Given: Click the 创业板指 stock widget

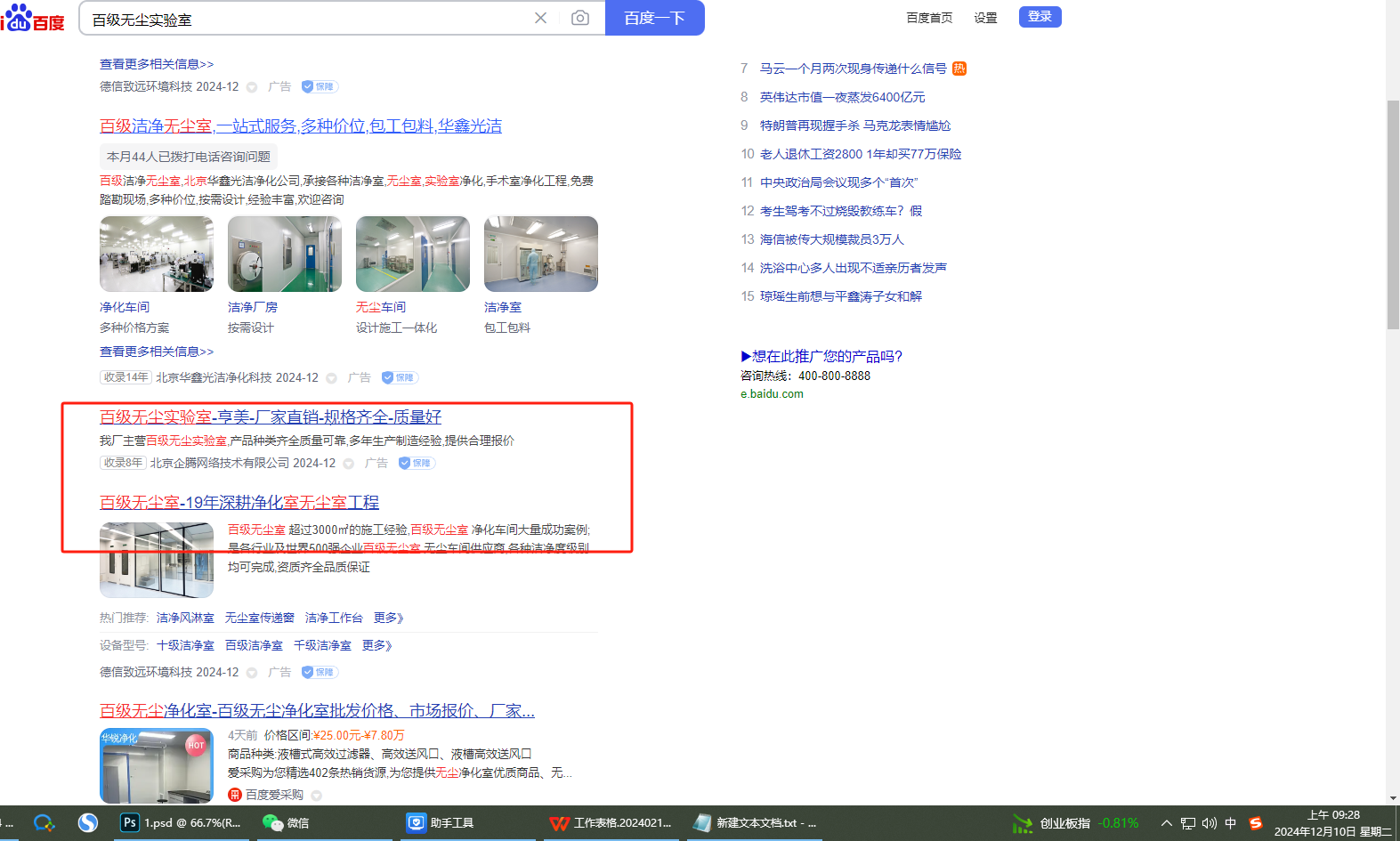Looking at the screenshot, I should (x=1075, y=823).
